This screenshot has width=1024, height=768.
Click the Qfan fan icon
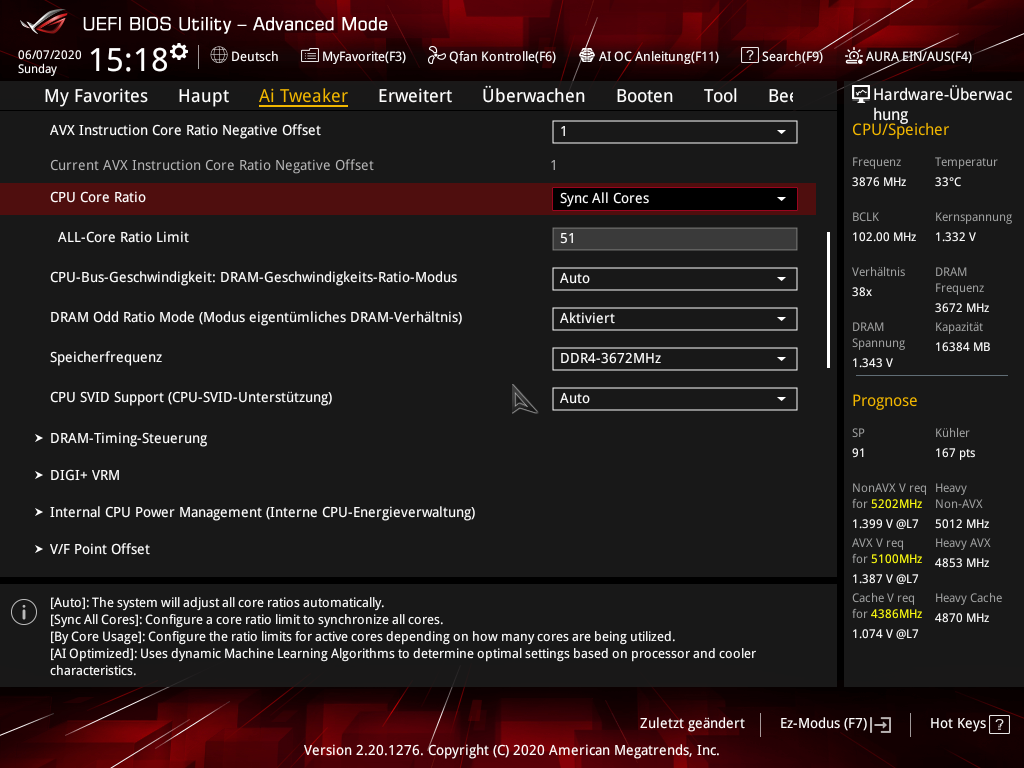(436, 56)
